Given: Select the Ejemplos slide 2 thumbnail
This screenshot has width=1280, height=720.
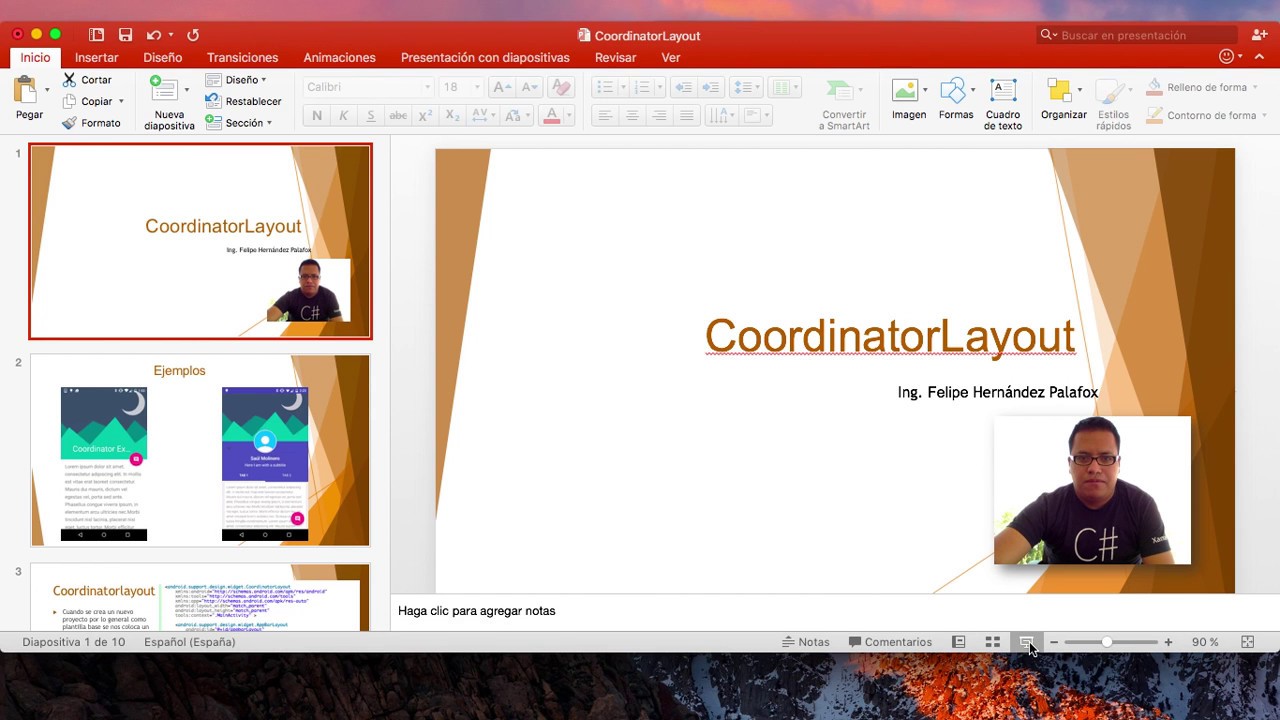Looking at the screenshot, I should (x=200, y=450).
